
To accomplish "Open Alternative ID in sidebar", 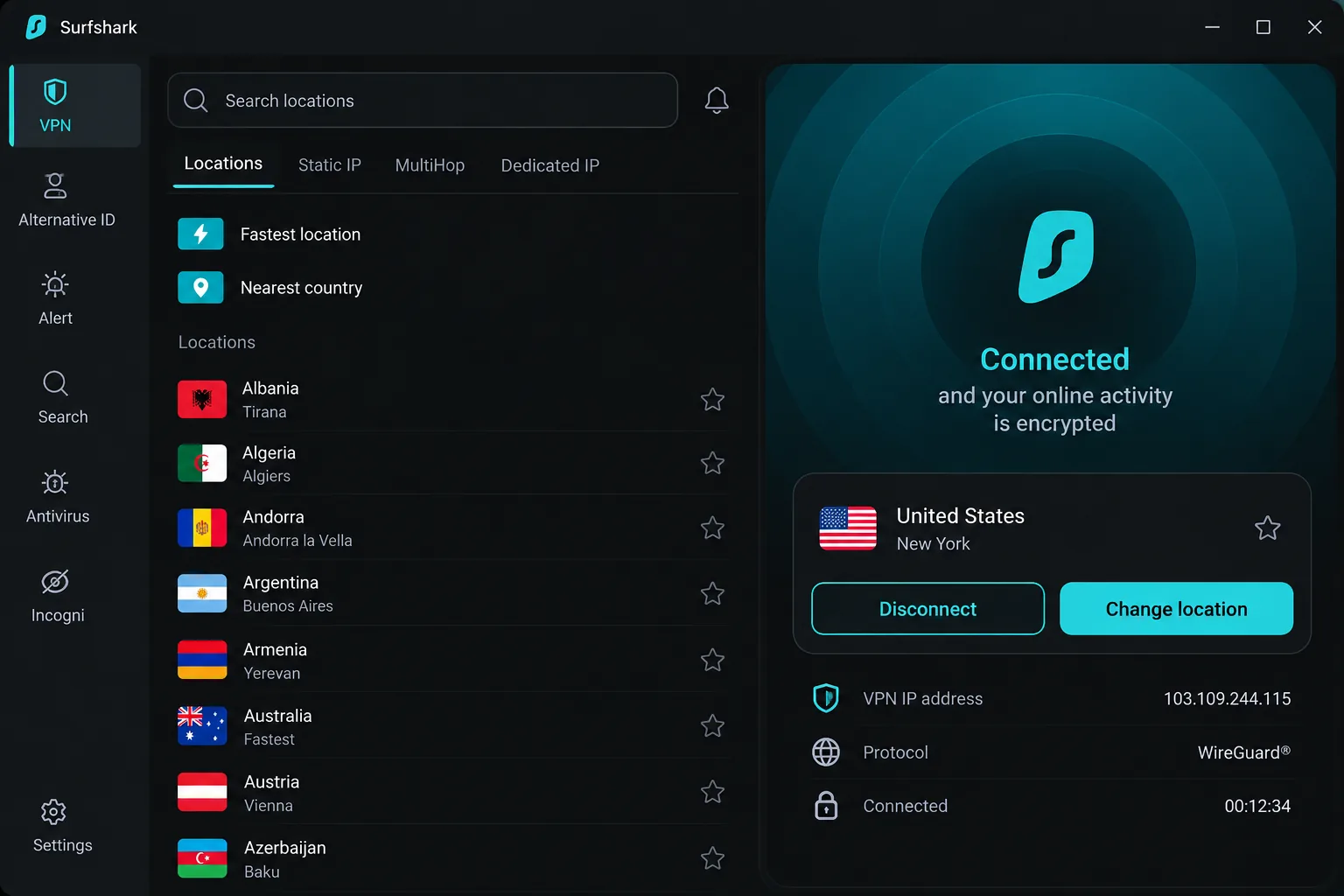I will [66, 200].
